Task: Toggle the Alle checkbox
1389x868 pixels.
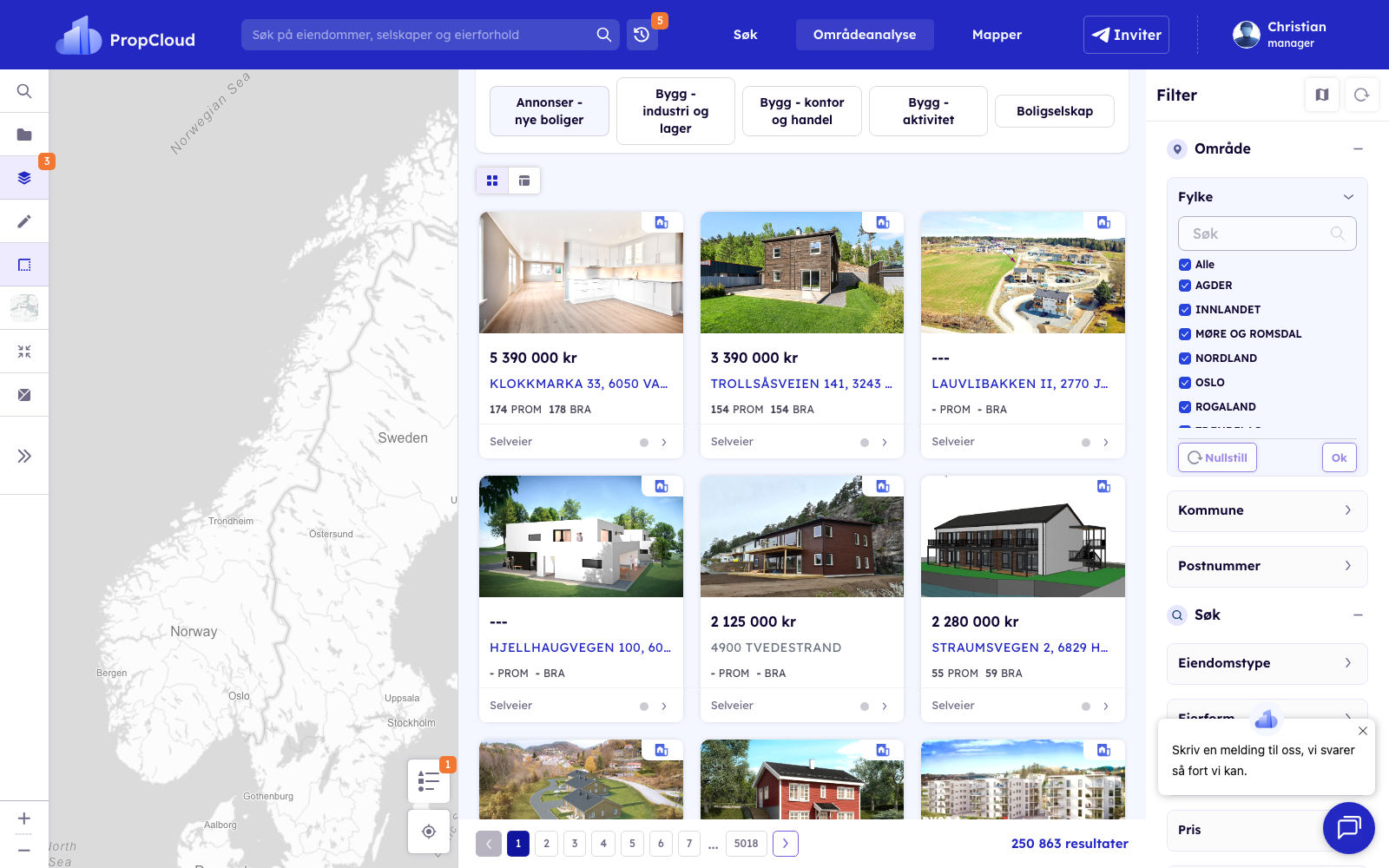Action: coord(1185,265)
